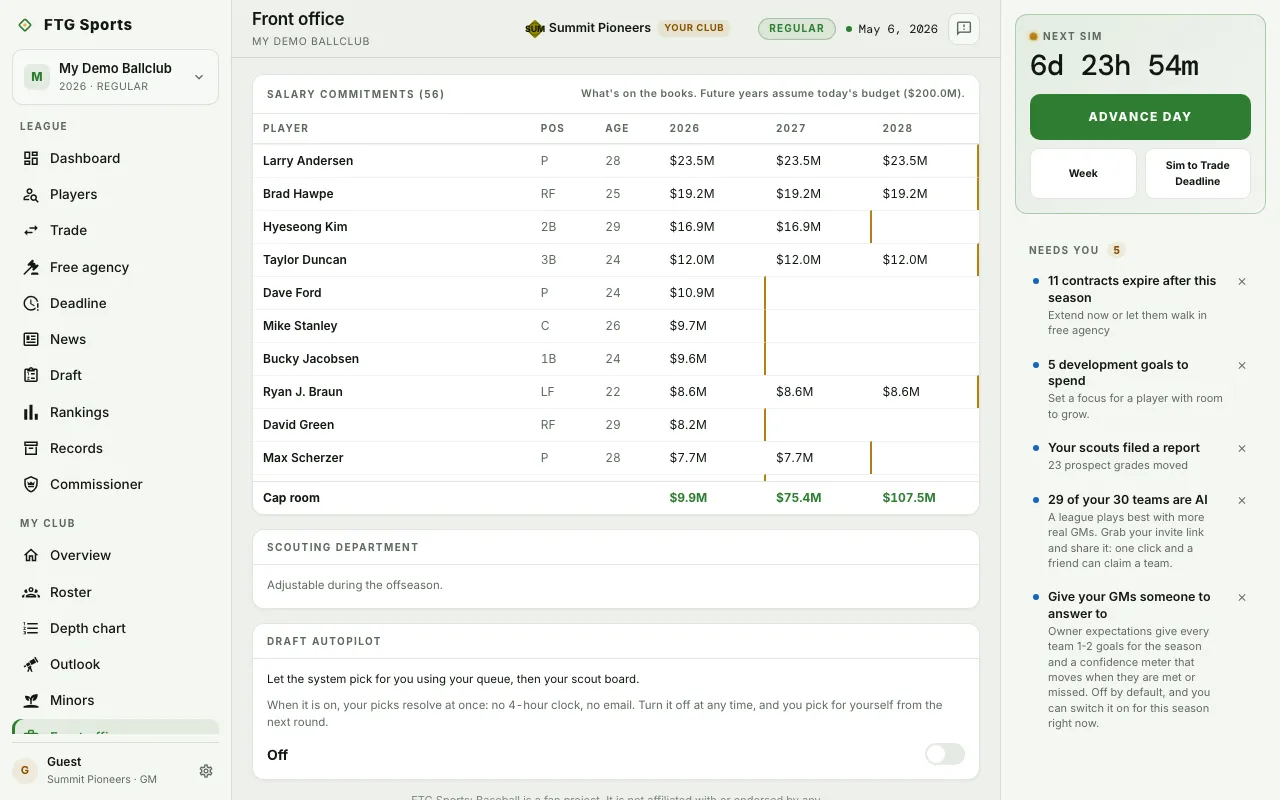Click the FTG Sports diamond logo icon
This screenshot has height=800, width=1280.
click(x=25, y=25)
